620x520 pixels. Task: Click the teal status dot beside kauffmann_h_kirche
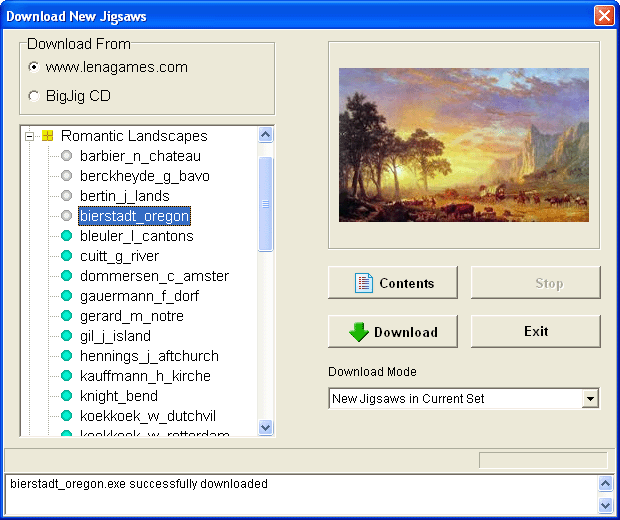66,376
